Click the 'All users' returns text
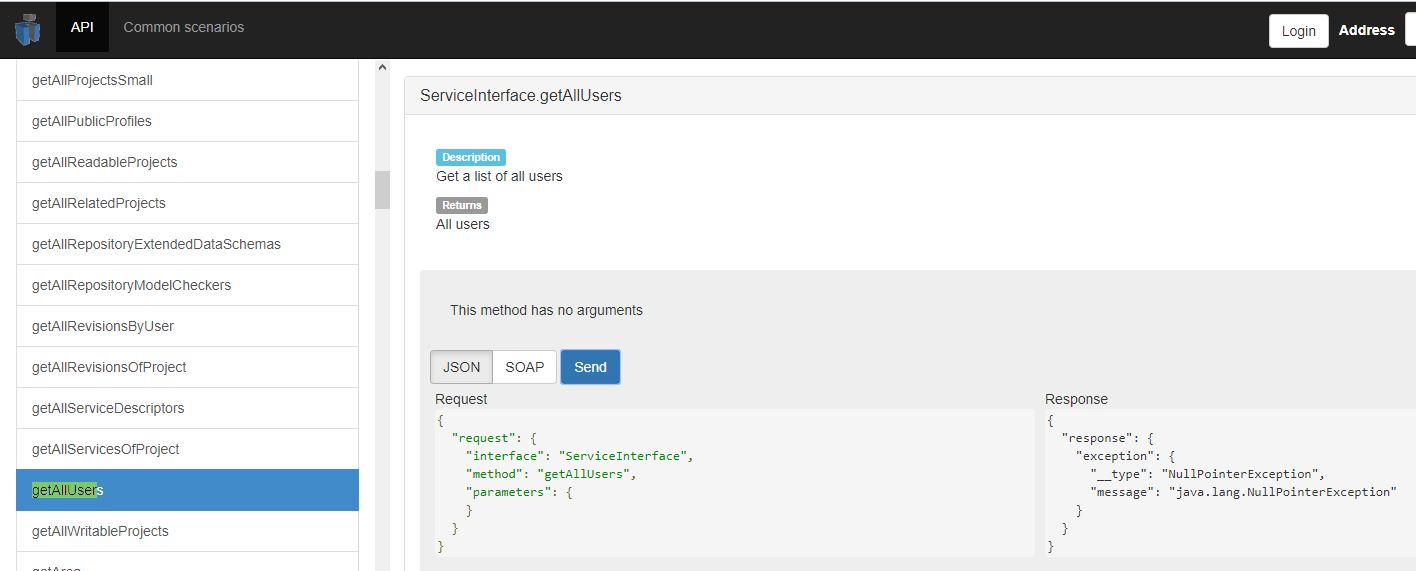This screenshot has height=571, width=1416. pyautogui.click(x=463, y=224)
